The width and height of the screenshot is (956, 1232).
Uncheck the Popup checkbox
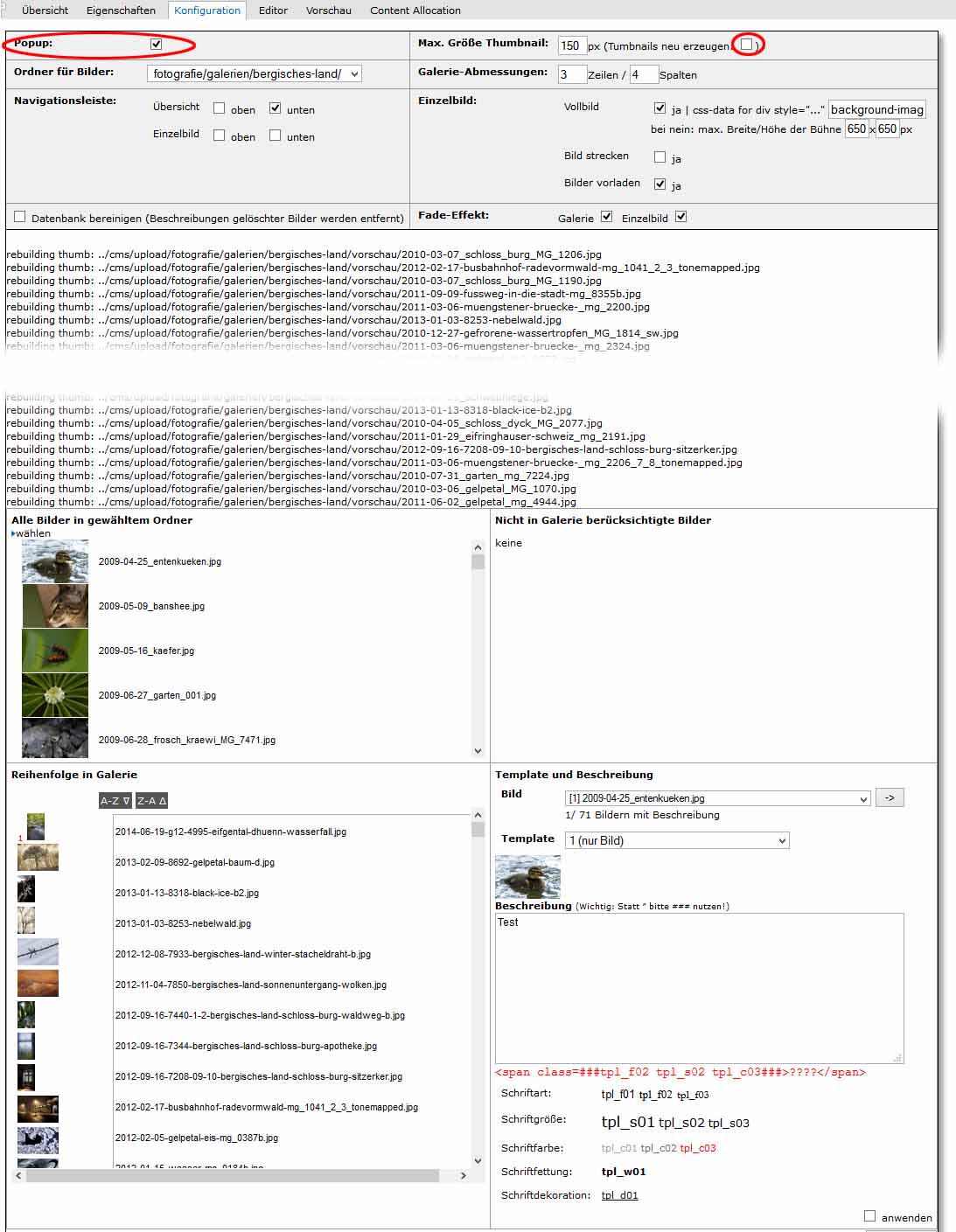click(156, 44)
